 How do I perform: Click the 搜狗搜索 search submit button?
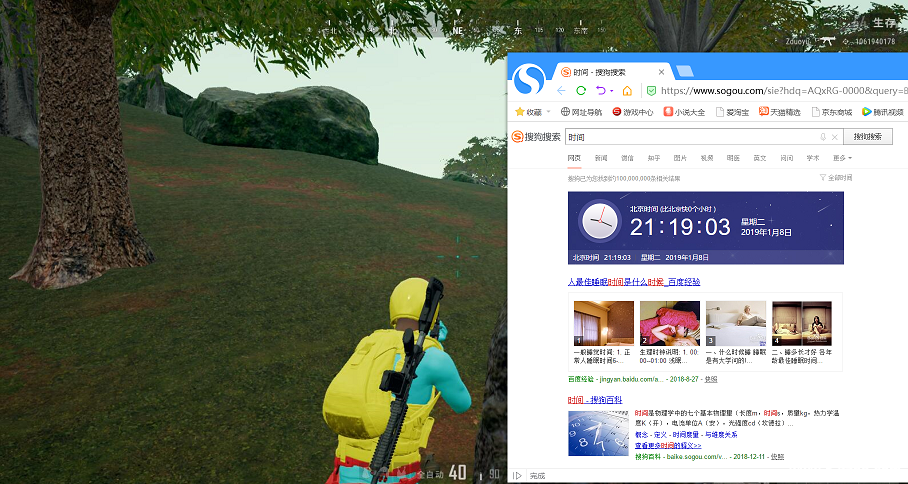tap(867, 137)
